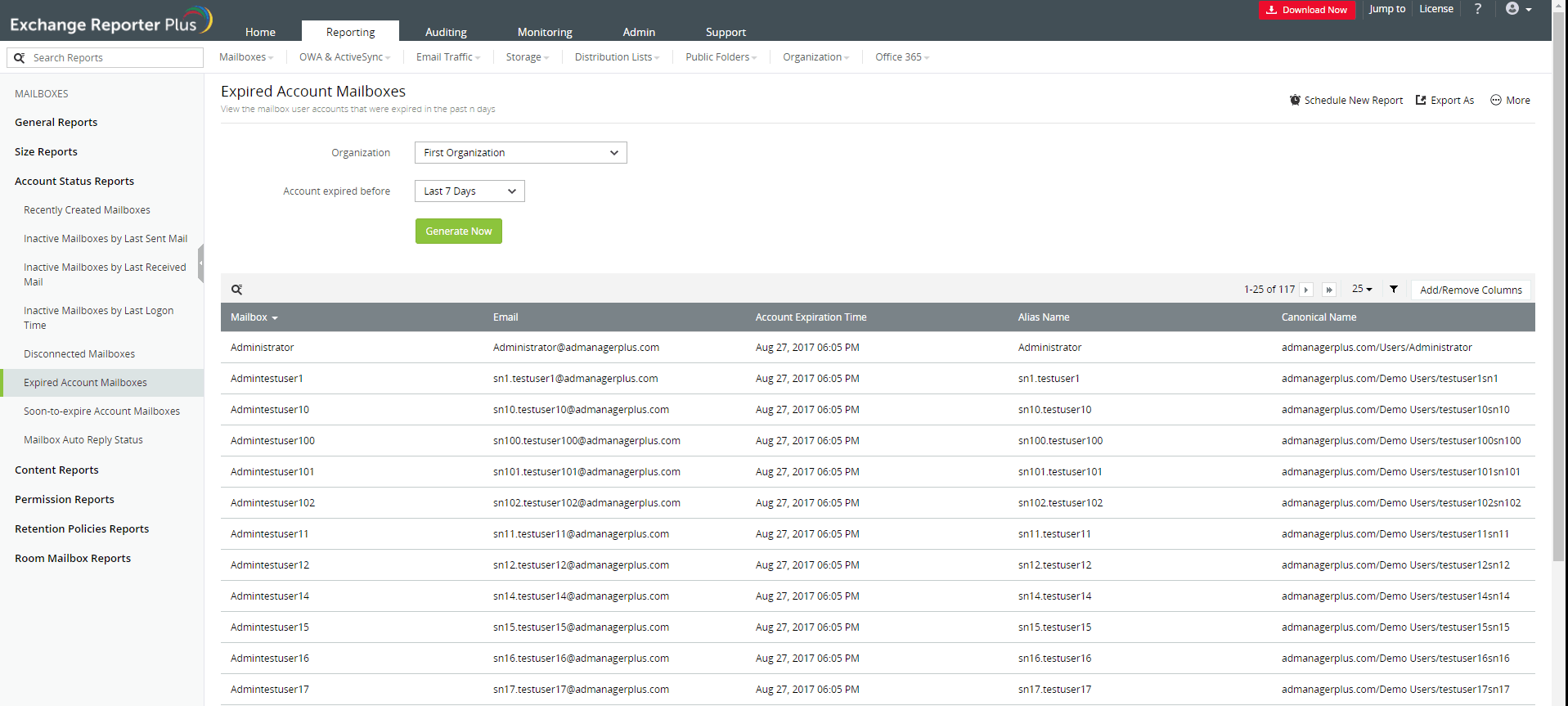Image resolution: width=1568 pixels, height=706 pixels.
Task: Open Recently Created Mailboxes report
Action: 87,210
